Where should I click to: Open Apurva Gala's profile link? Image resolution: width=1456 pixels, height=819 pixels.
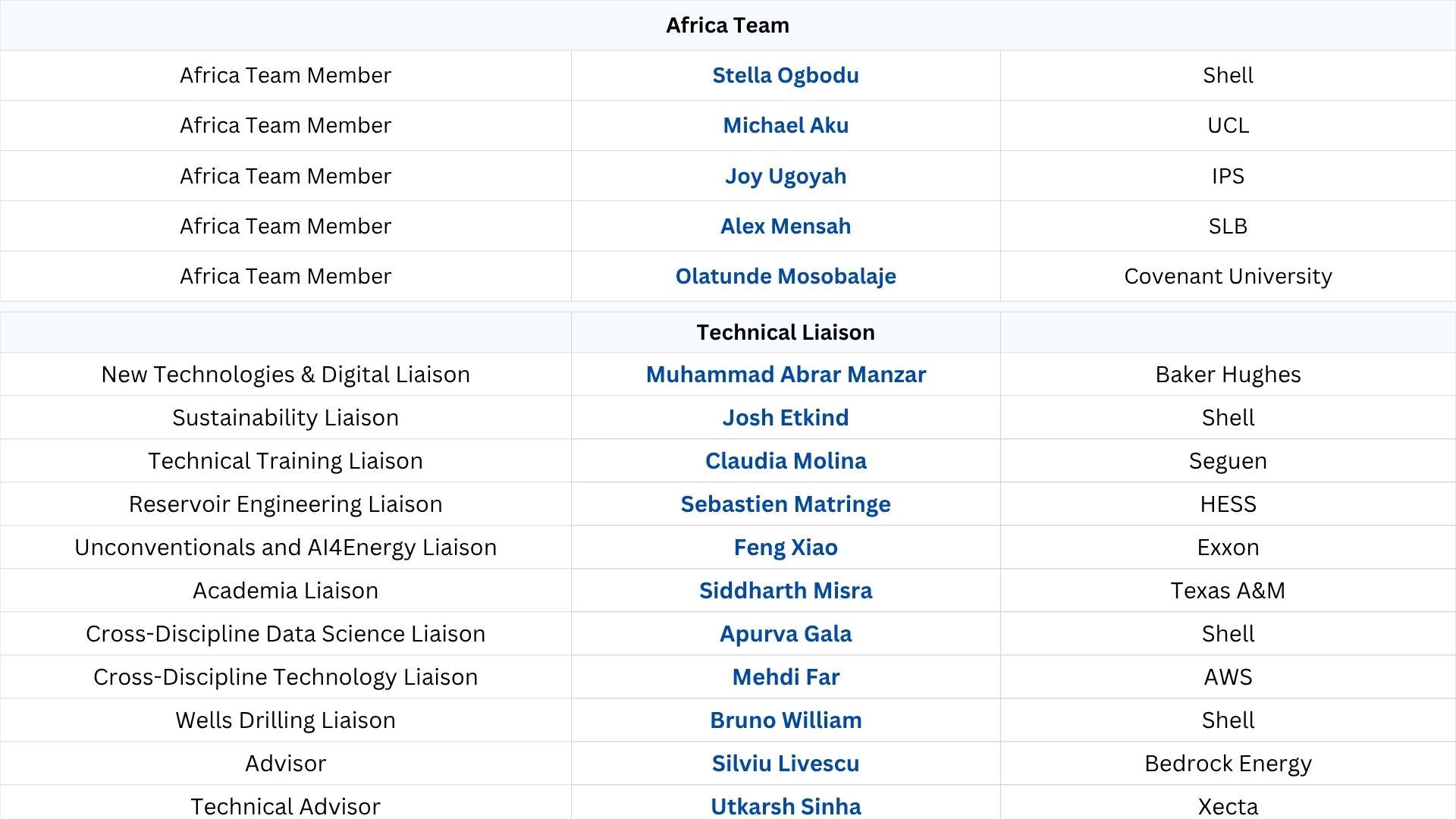785,634
